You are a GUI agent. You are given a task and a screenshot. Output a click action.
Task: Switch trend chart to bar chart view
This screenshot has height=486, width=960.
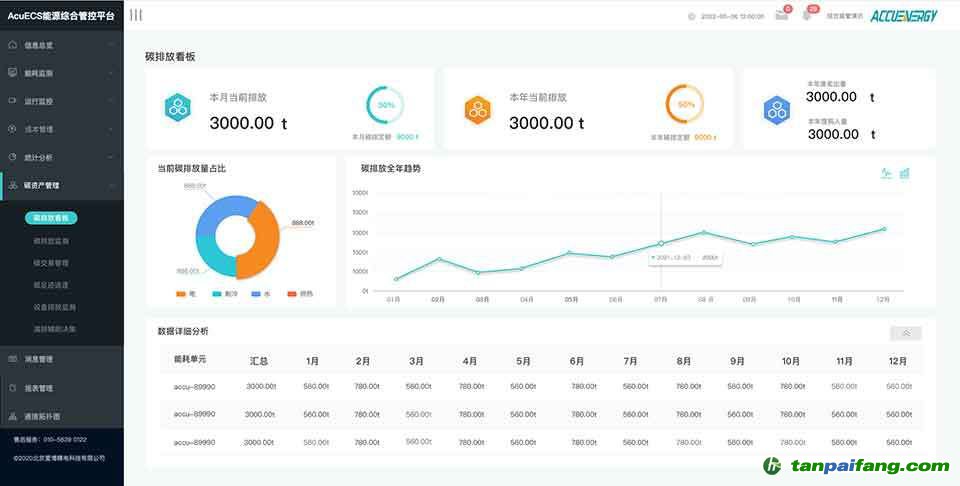pyautogui.click(x=904, y=173)
